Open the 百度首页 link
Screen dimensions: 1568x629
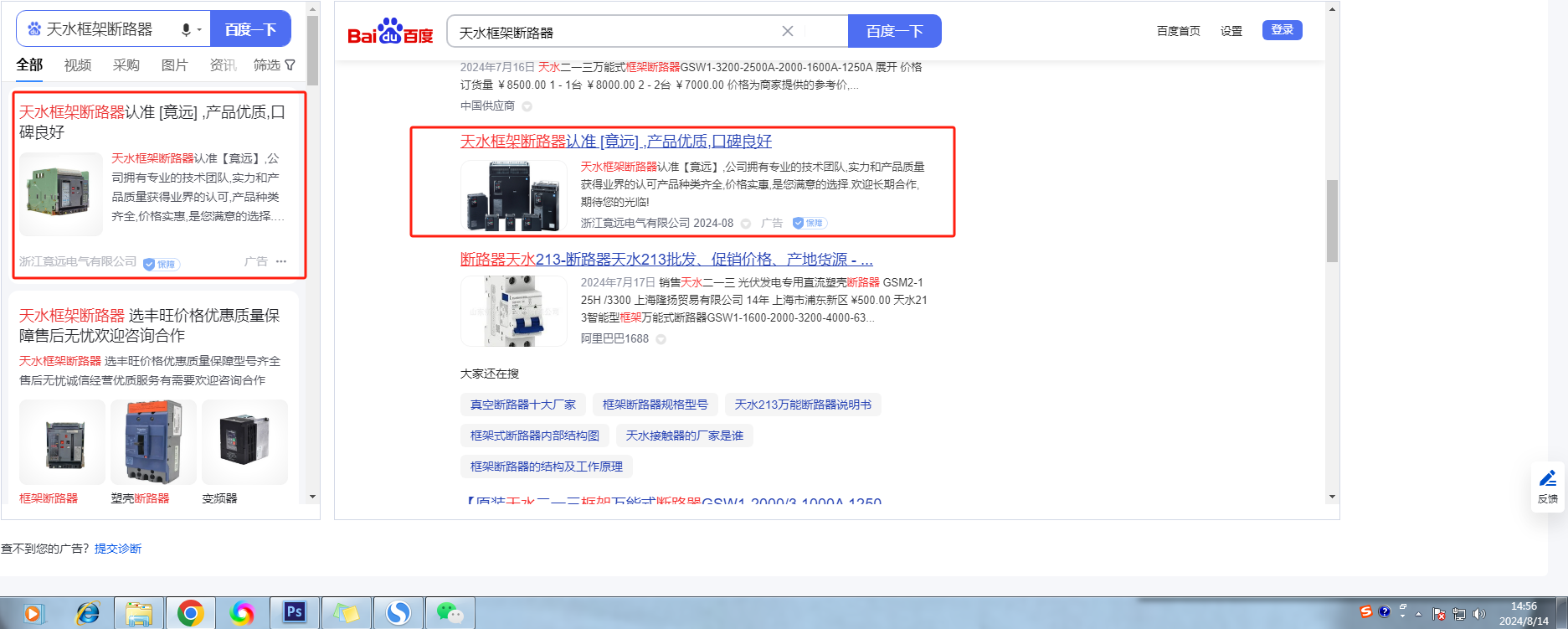[1179, 31]
